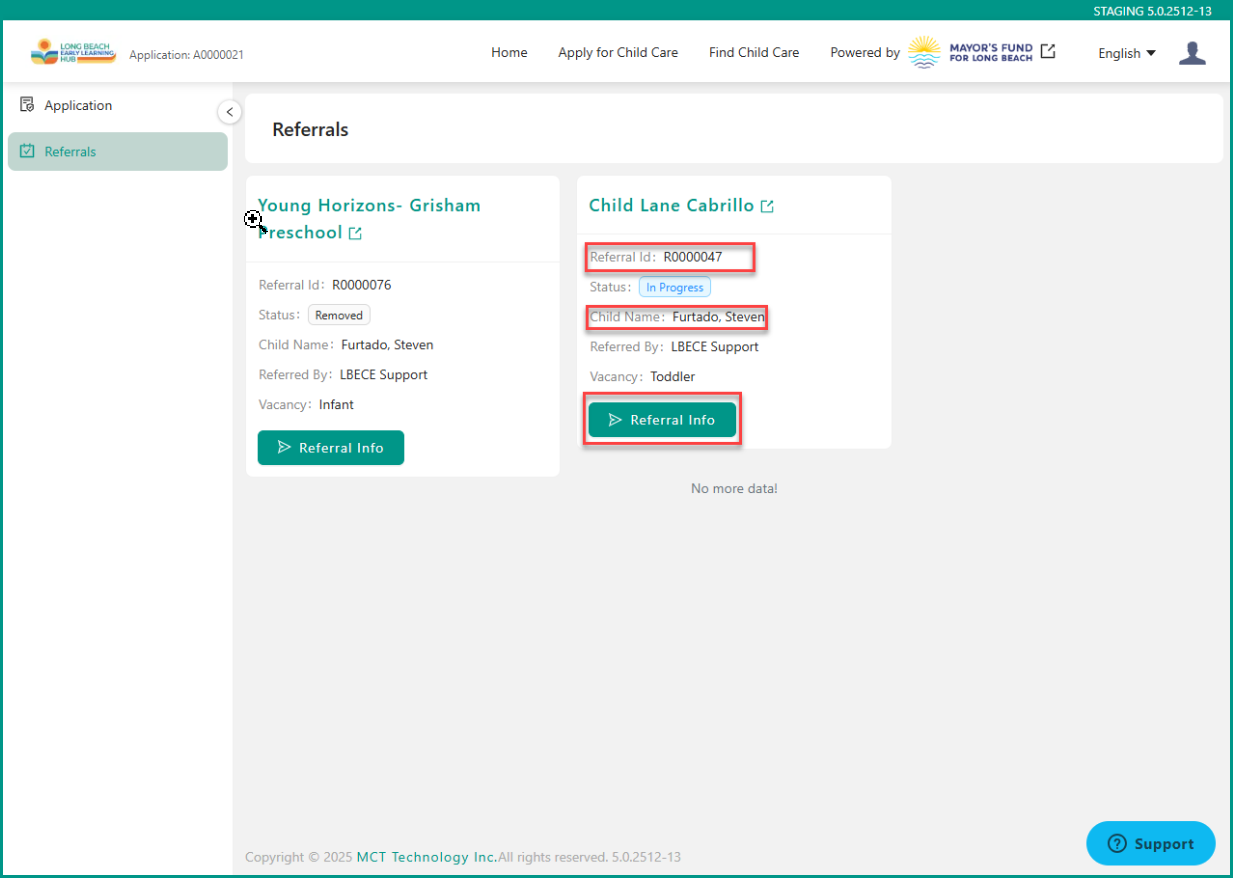The width and height of the screenshot is (1233, 878).
Task: Open the Child Lane Cabrillo link
Action: tap(671, 205)
